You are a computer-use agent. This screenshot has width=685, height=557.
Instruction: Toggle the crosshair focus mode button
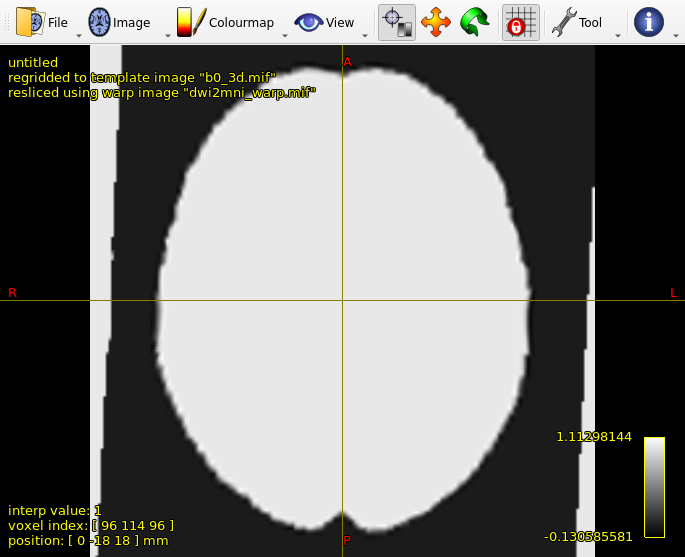[x=397, y=22]
